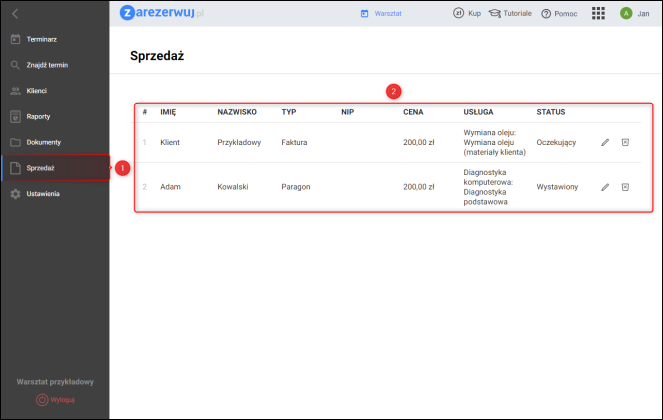Image resolution: width=663 pixels, height=420 pixels.
Task: Click 'Wystawiony' status cell
Action: pyautogui.click(x=557, y=187)
